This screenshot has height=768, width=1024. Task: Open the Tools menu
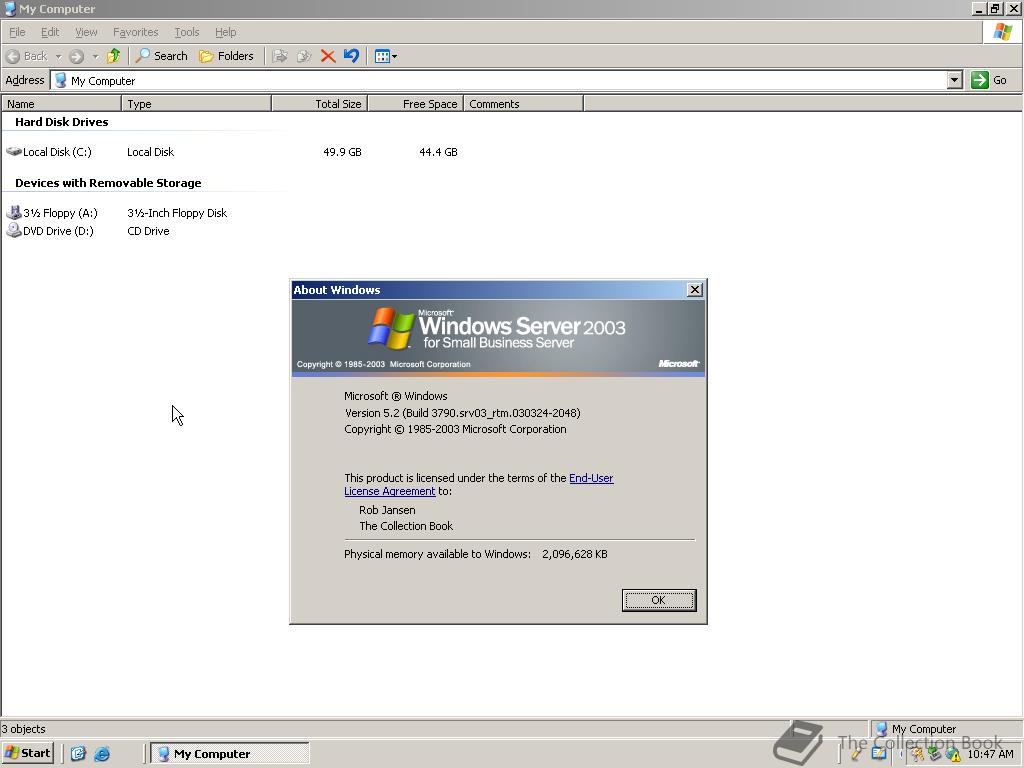(x=186, y=32)
